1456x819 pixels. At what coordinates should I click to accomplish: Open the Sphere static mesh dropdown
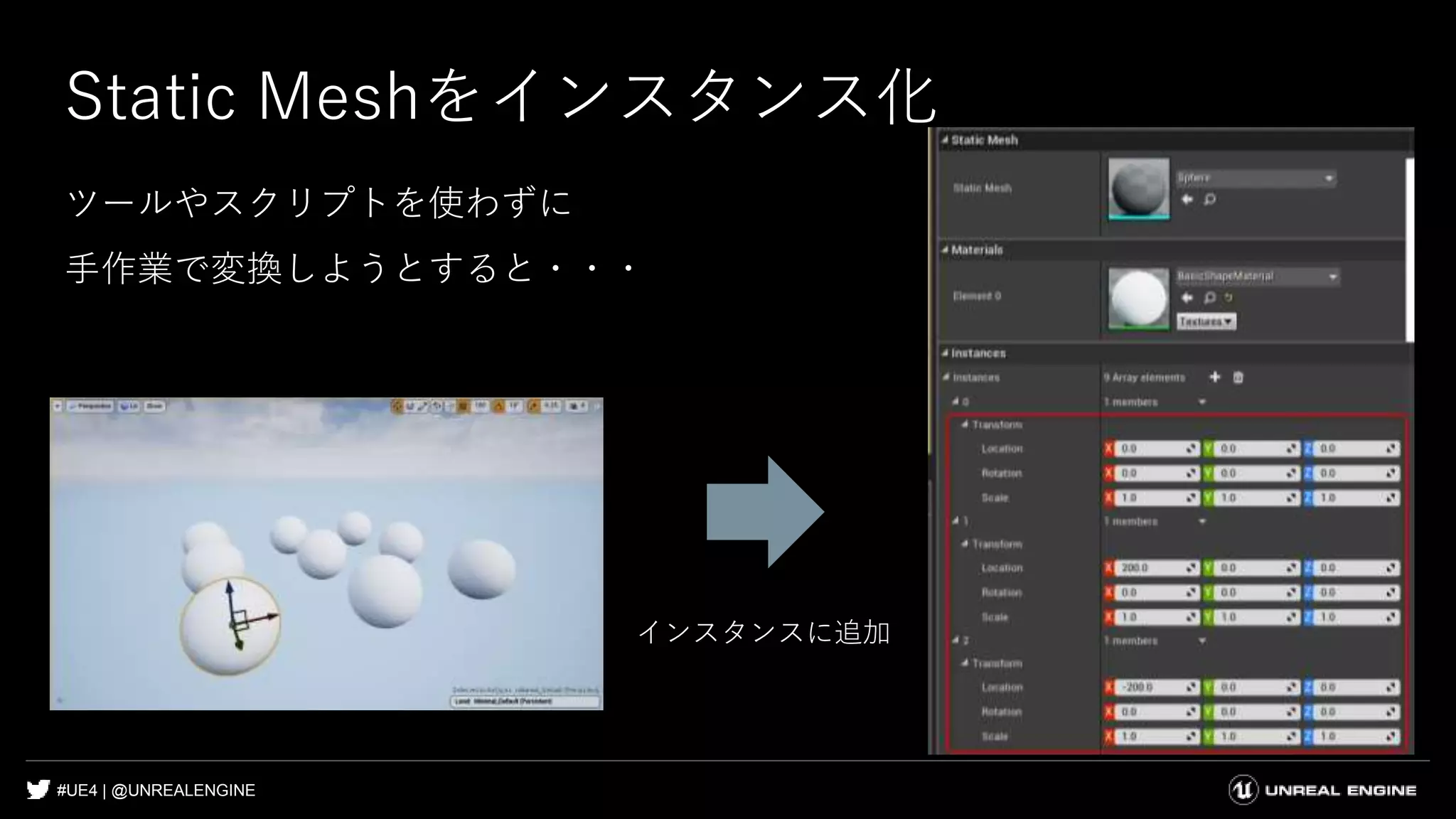pos(1256,178)
